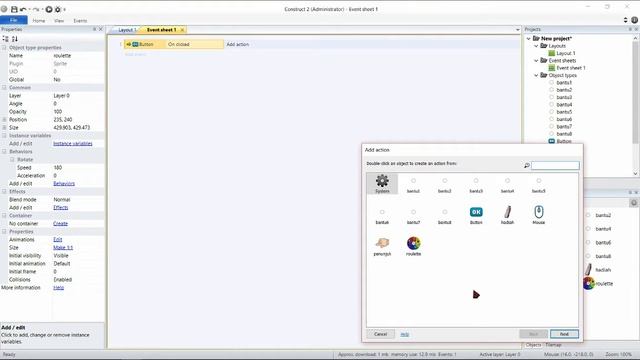Screen dimensions: 640x360
Task: Choose the Mouse object in Add action dialog
Action: pyautogui.click(x=538, y=215)
